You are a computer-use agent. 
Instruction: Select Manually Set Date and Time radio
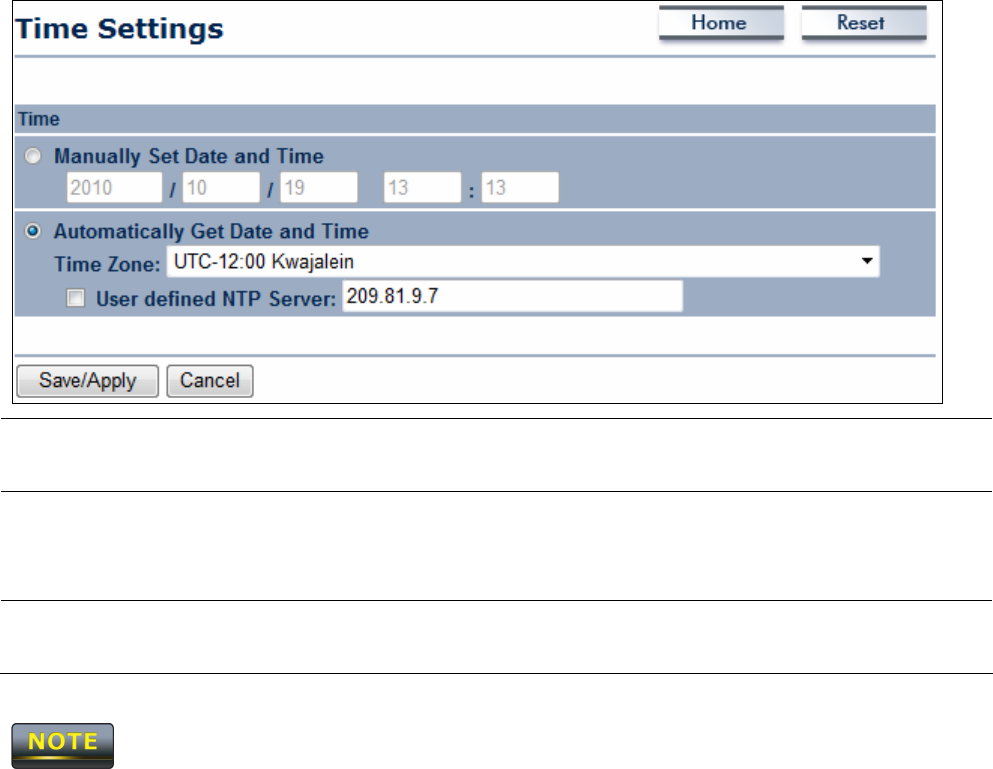click(33, 156)
